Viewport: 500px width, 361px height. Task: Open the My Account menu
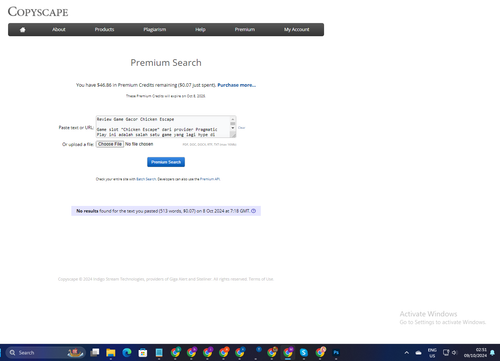pos(297,29)
